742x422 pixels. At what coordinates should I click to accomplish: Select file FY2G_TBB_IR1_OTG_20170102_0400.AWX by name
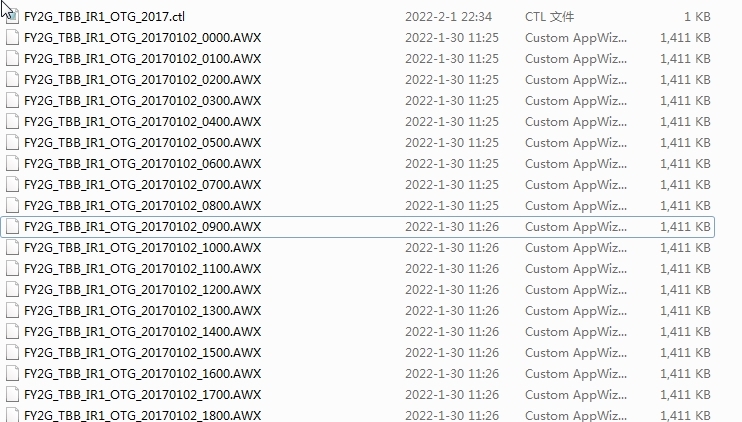(142, 122)
